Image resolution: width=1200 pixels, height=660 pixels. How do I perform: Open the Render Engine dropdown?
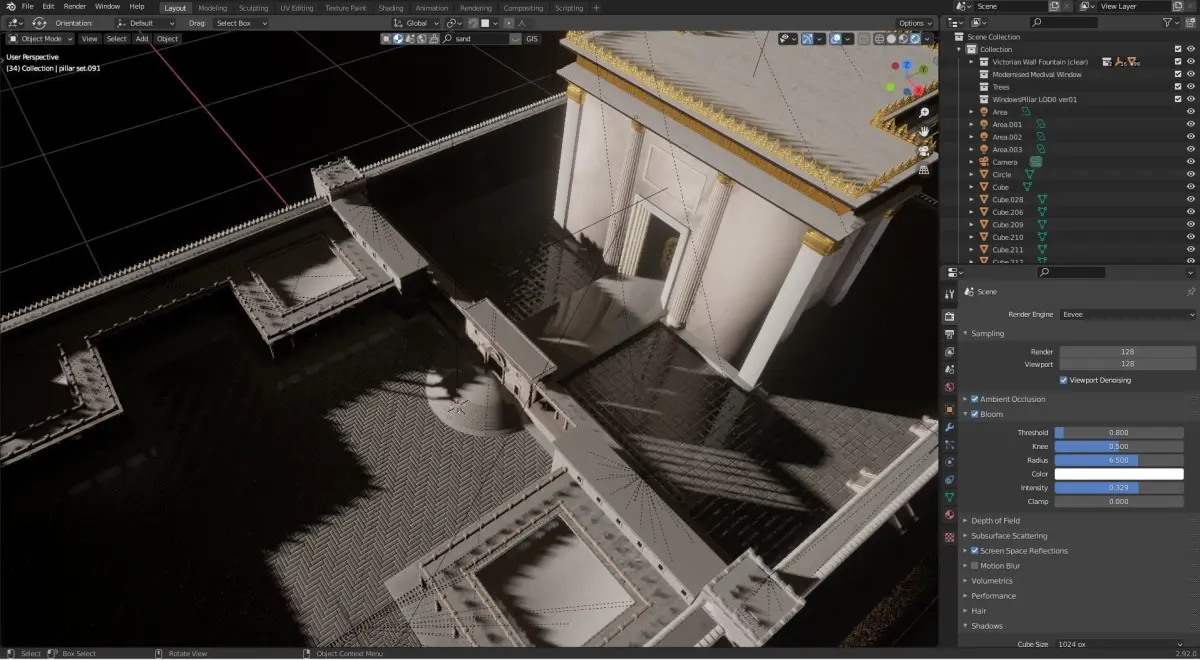pos(1128,314)
